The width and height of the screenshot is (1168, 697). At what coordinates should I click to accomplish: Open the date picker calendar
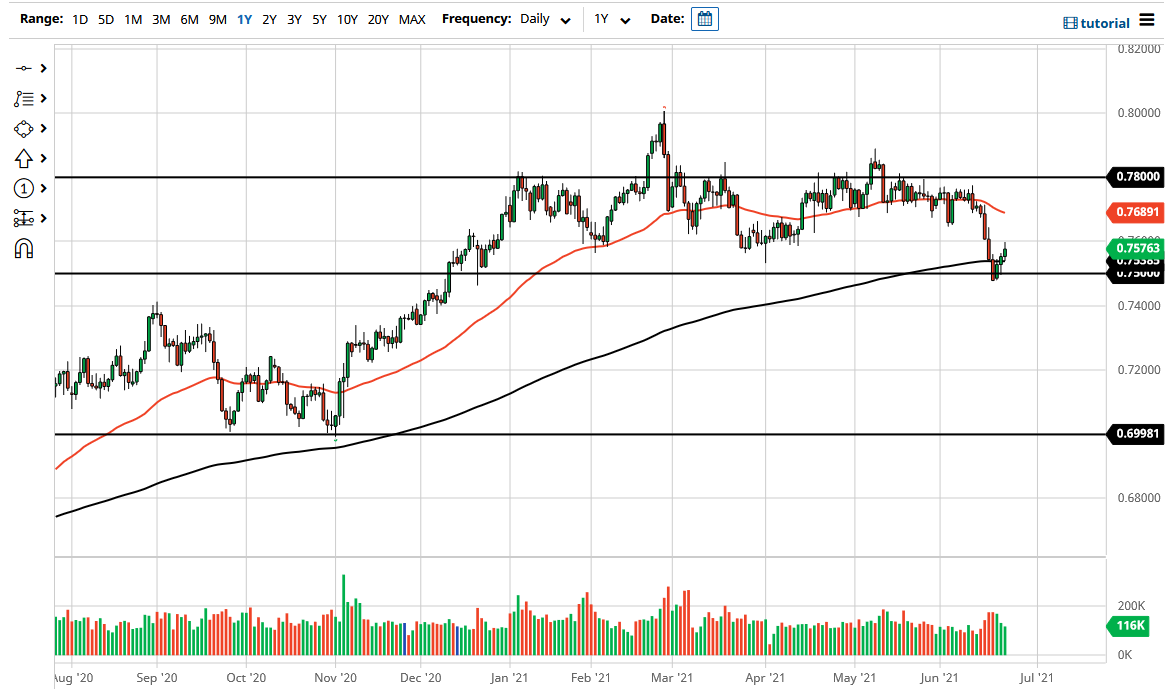point(705,18)
